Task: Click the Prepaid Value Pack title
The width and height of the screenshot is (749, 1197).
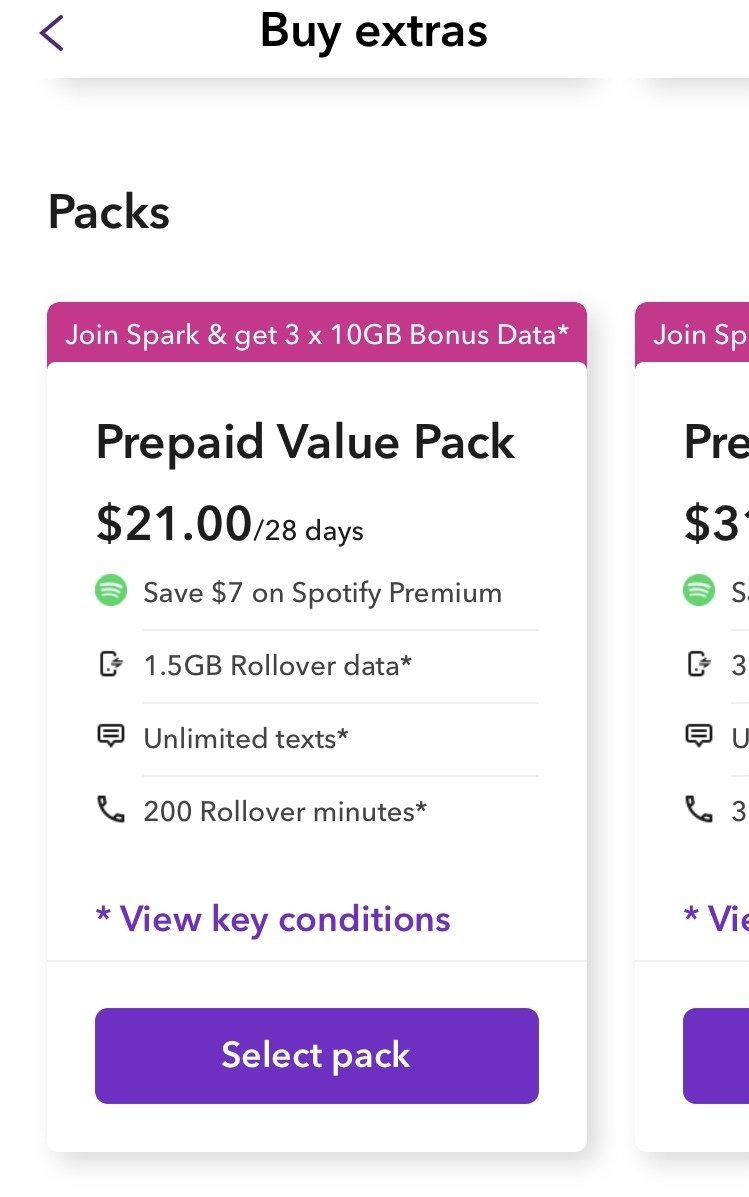Action: pos(305,442)
